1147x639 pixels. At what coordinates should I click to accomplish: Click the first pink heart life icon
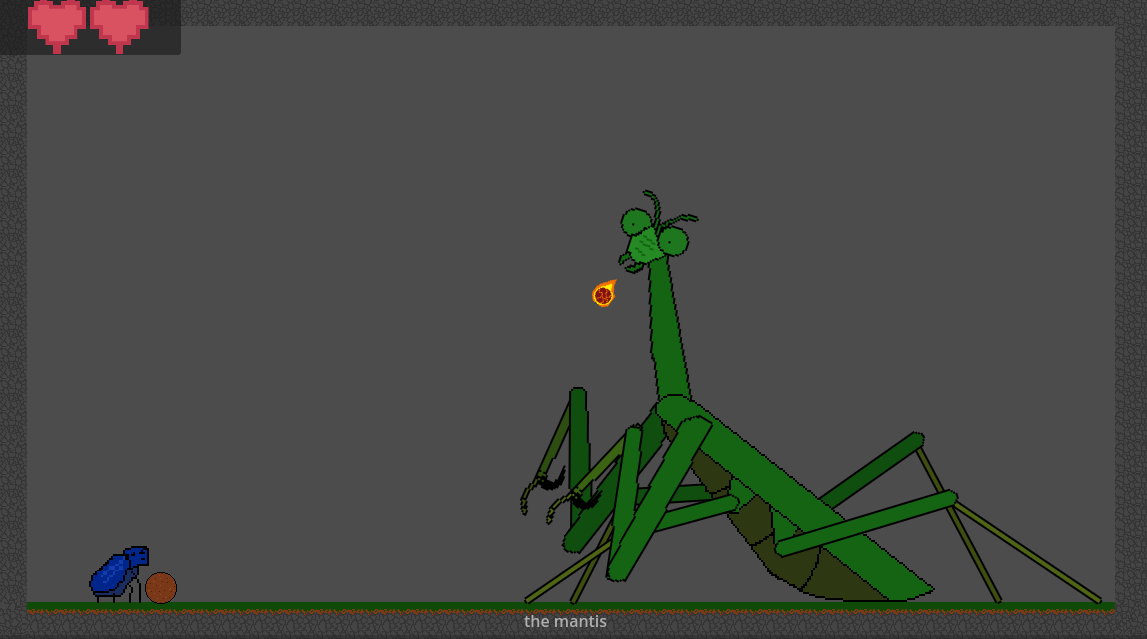click(56, 26)
